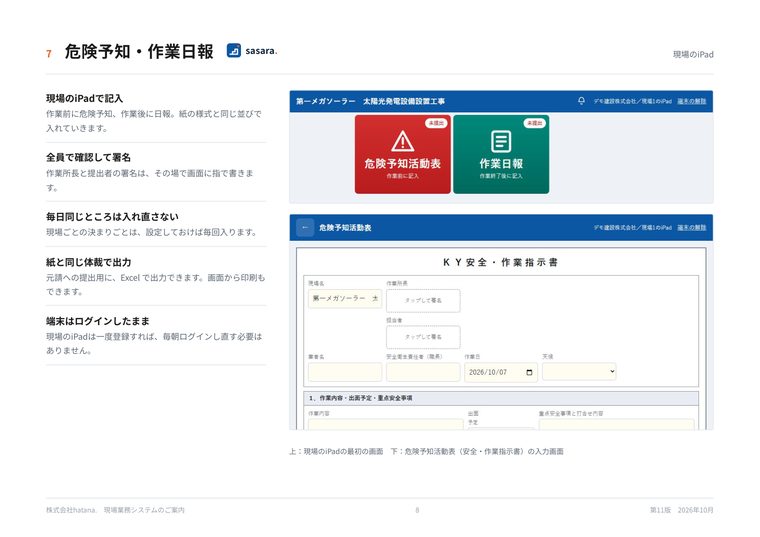The image size is (760, 537).
Task: Click the sasara logo icon
Action: (234, 50)
